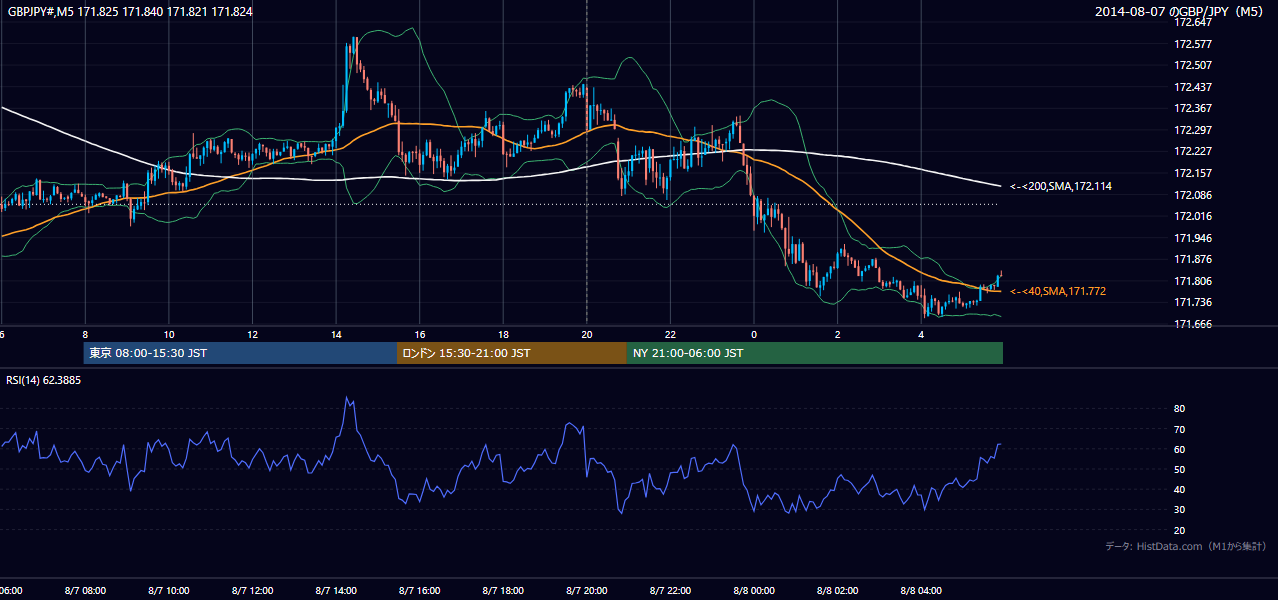1278x600 pixels.
Task: Click hour tick 22 under price chart
Action: (671, 335)
